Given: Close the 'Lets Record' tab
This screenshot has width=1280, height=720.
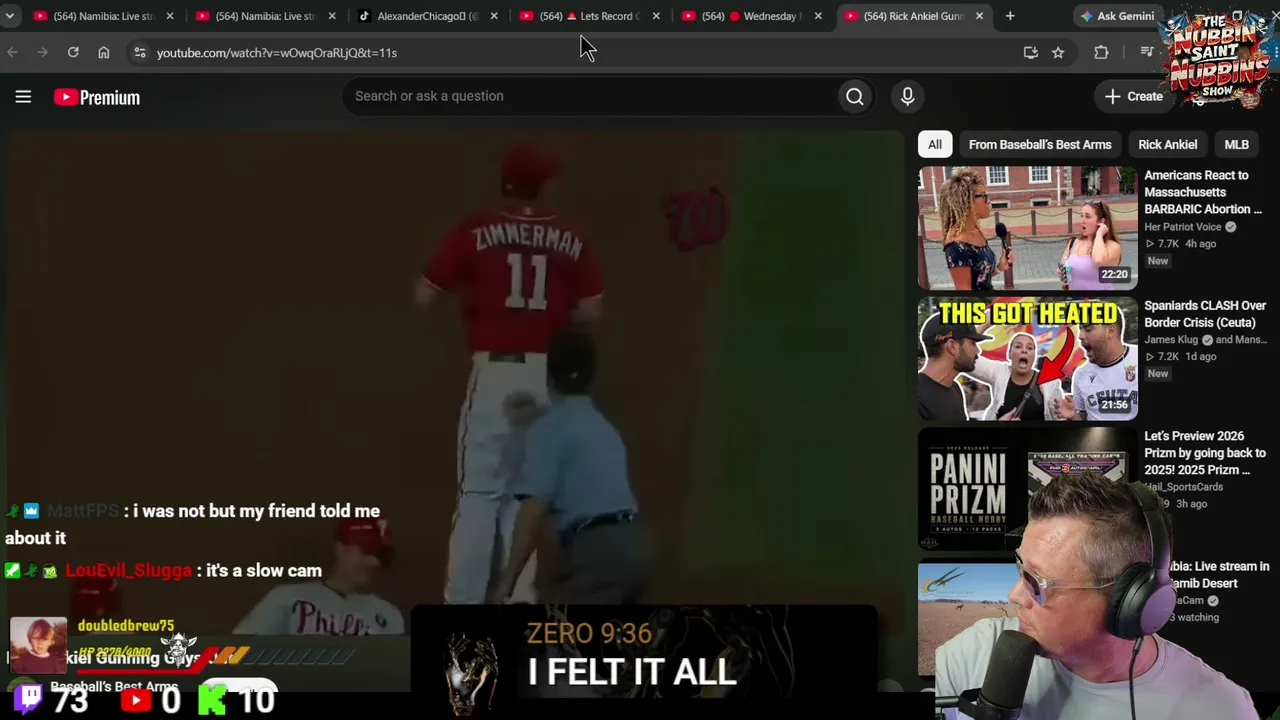Looking at the screenshot, I should pyautogui.click(x=656, y=16).
